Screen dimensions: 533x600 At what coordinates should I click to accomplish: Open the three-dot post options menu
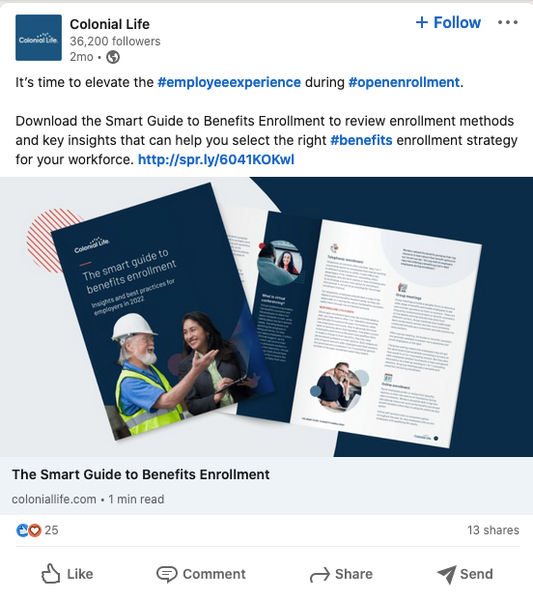[x=508, y=23]
